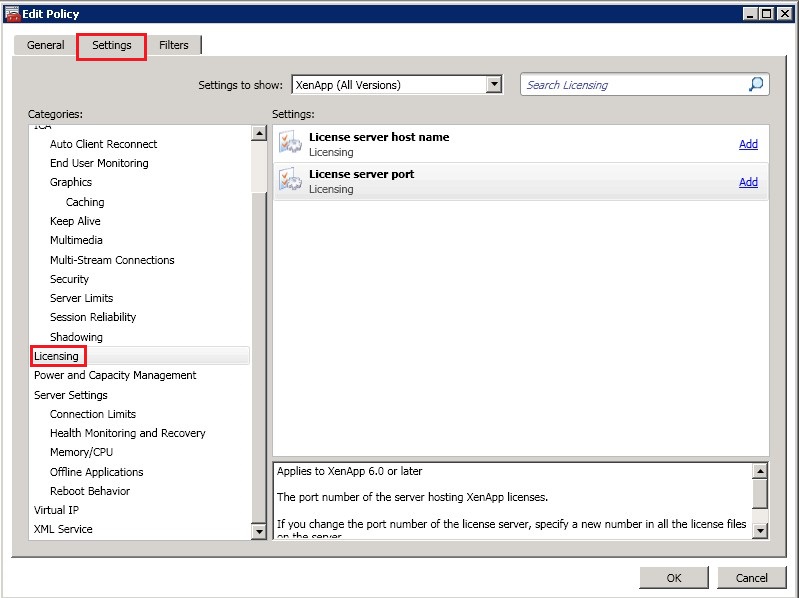Open the Settings to show dropdown
Image resolution: width=799 pixels, height=598 pixels.
click(493, 85)
